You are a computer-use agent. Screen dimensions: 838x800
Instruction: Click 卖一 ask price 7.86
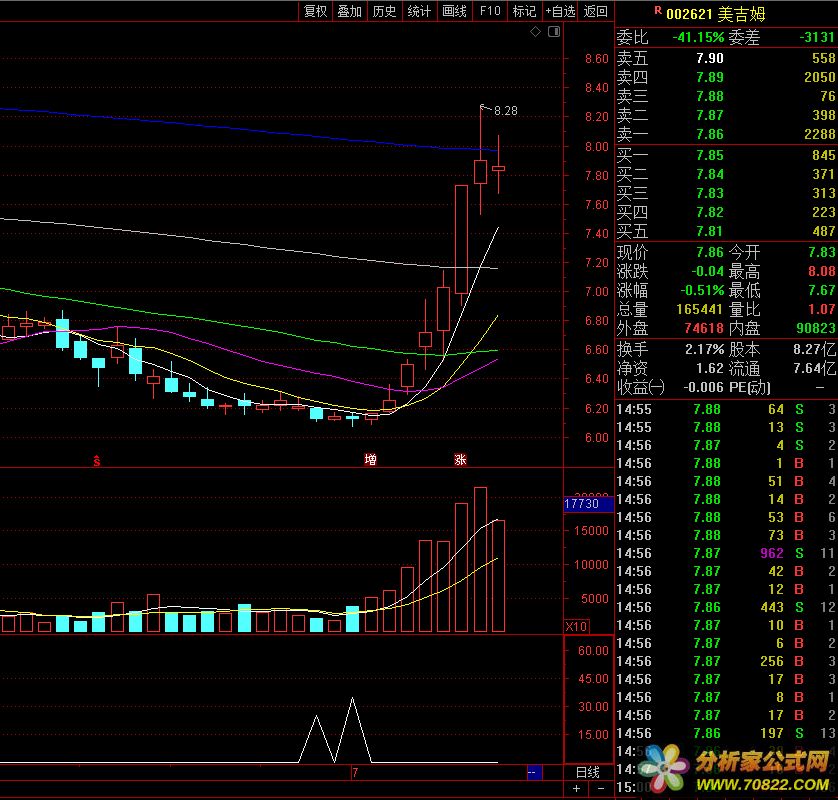[x=710, y=134]
